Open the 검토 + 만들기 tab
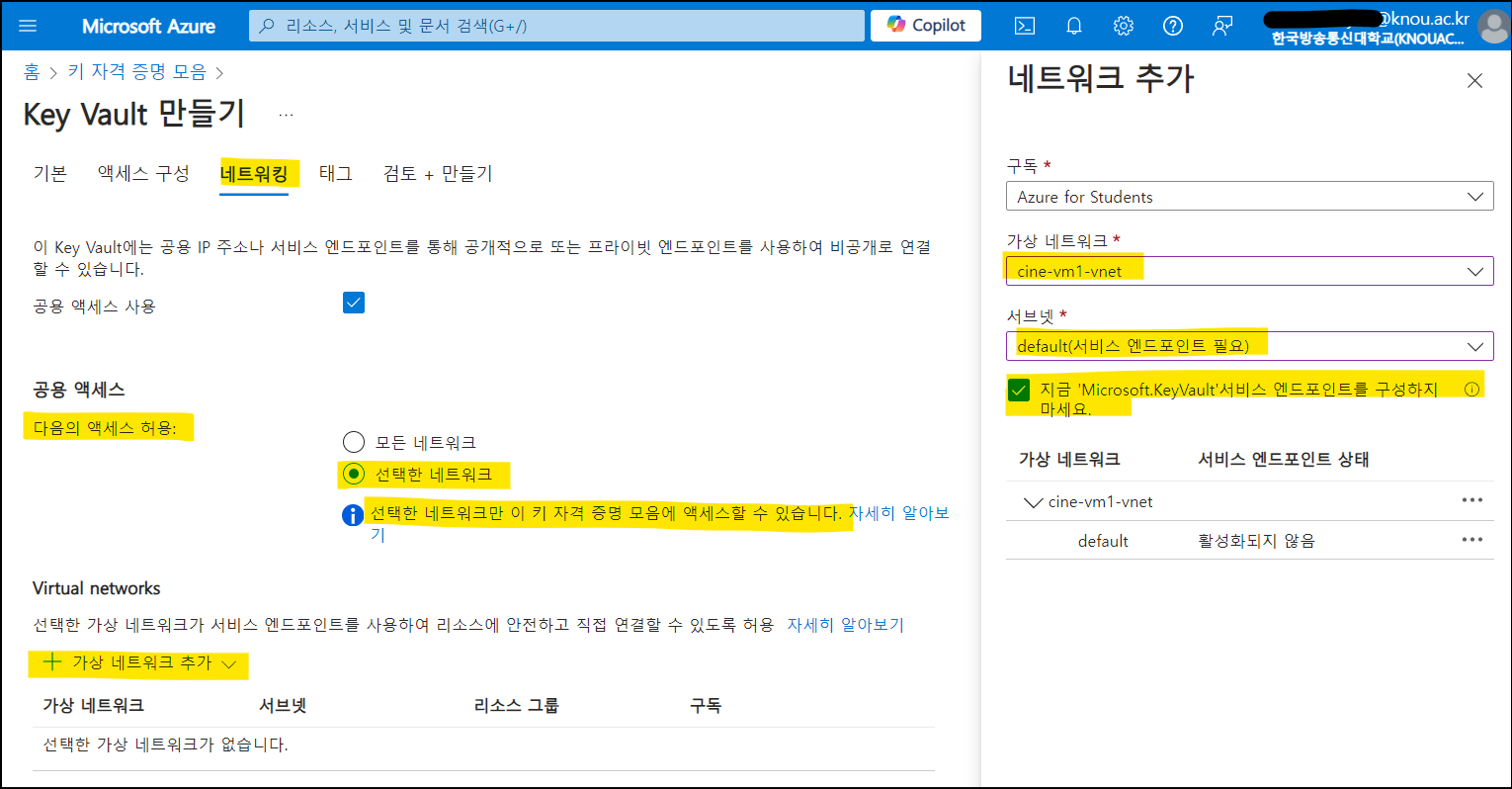The width and height of the screenshot is (1512, 789). pyautogui.click(x=438, y=174)
